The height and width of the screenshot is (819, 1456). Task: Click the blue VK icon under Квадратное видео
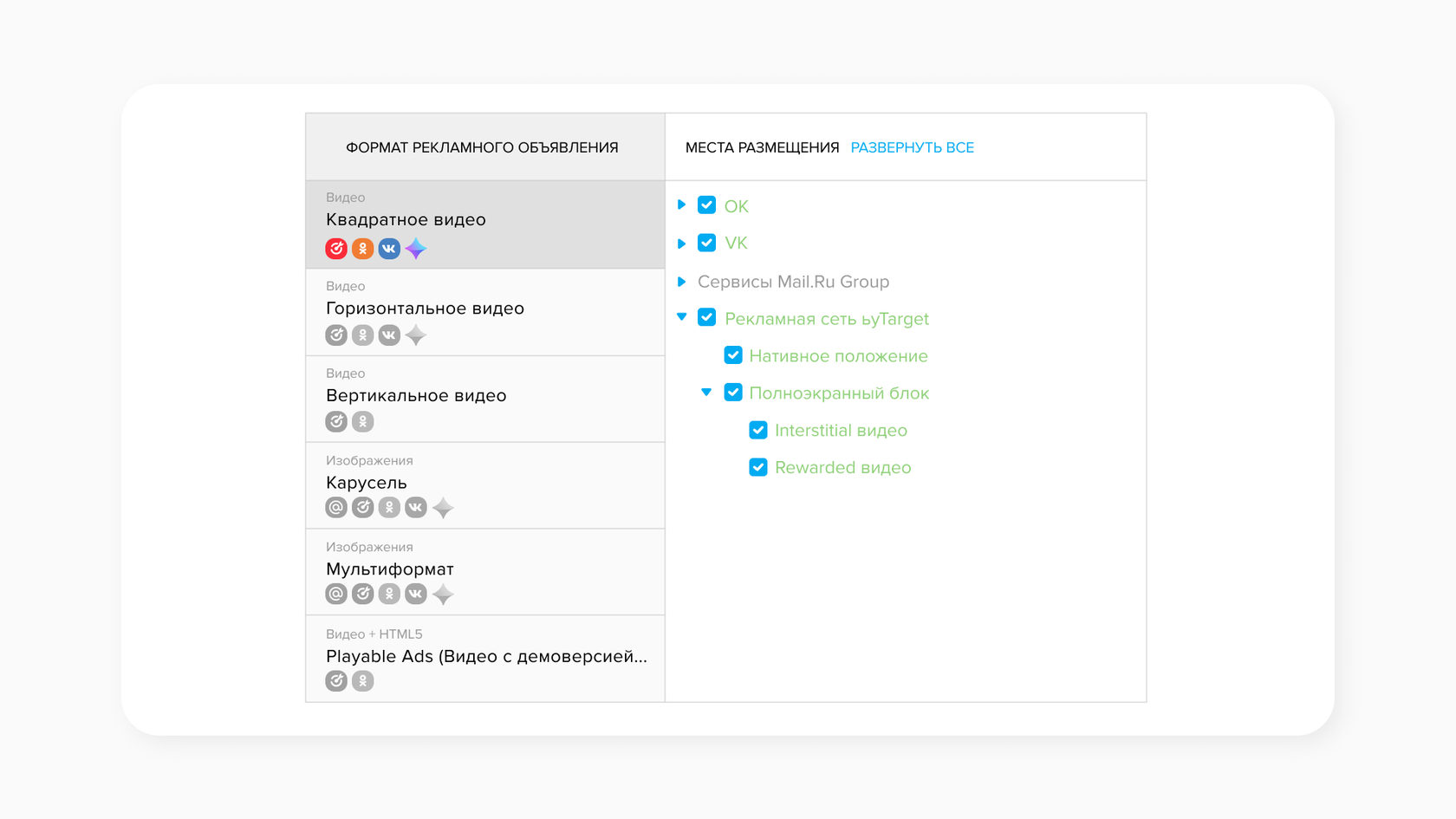coord(389,249)
